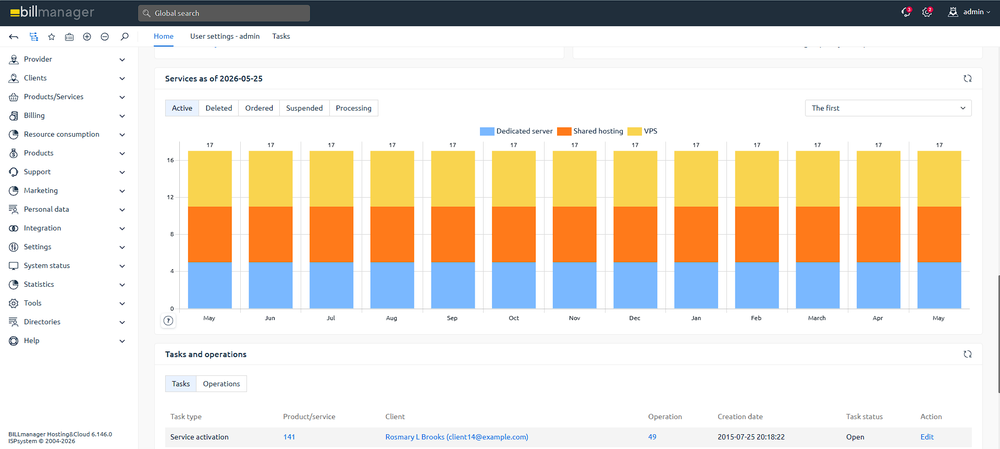Click the admin user avatar icon
This screenshot has width=1000, height=449.
click(953, 12)
